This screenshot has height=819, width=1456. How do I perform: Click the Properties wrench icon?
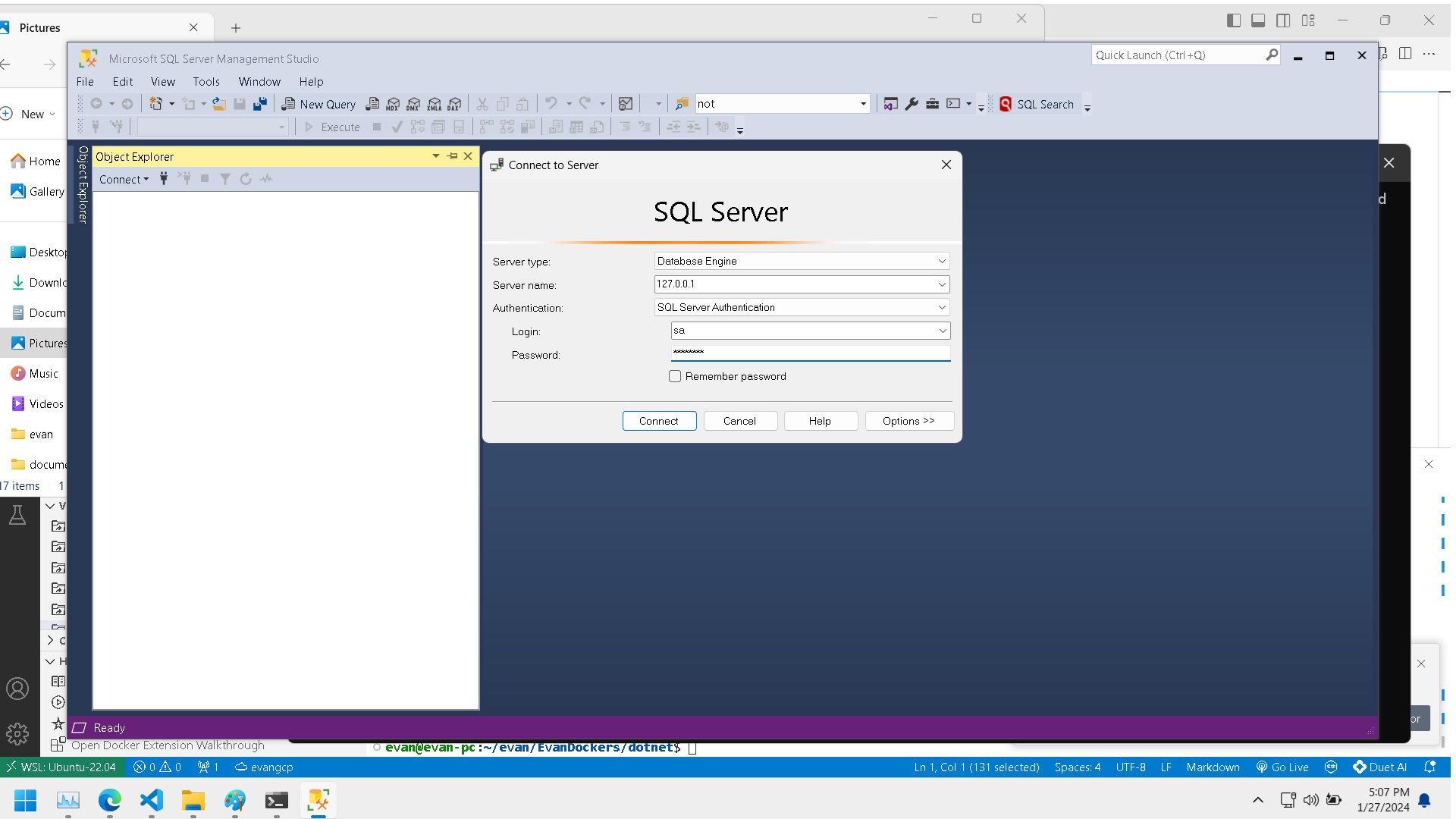pyautogui.click(x=912, y=104)
